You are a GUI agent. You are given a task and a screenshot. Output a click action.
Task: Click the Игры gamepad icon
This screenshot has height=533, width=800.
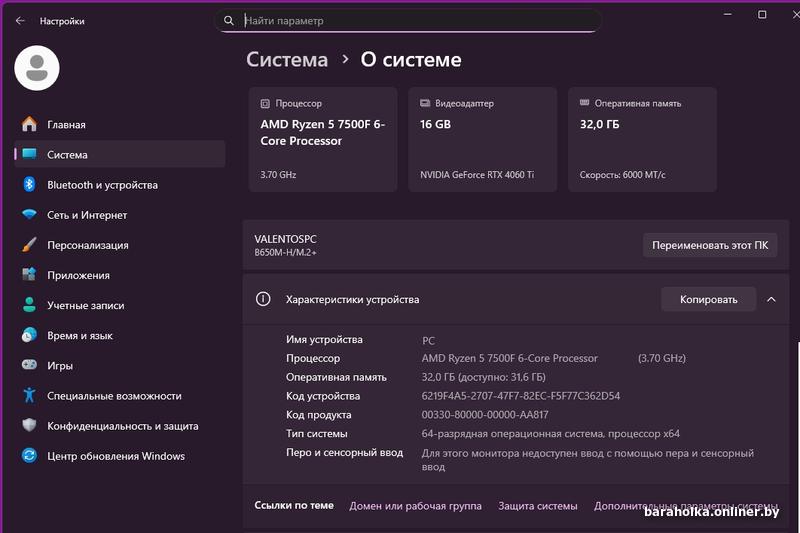tap(29, 365)
